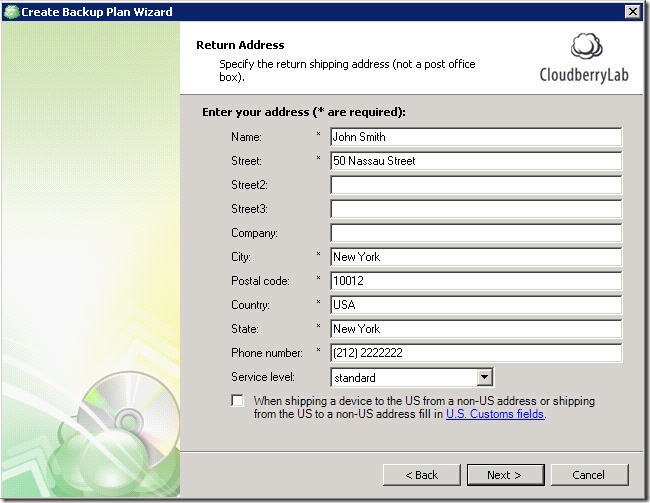Click the Postal code field with 10012
Image resolution: width=650 pixels, height=503 pixels.
tap(476, 281)
